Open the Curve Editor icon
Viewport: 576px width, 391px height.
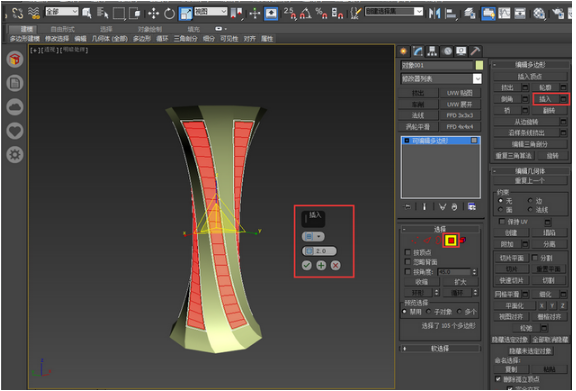click(x=504, y=14)
